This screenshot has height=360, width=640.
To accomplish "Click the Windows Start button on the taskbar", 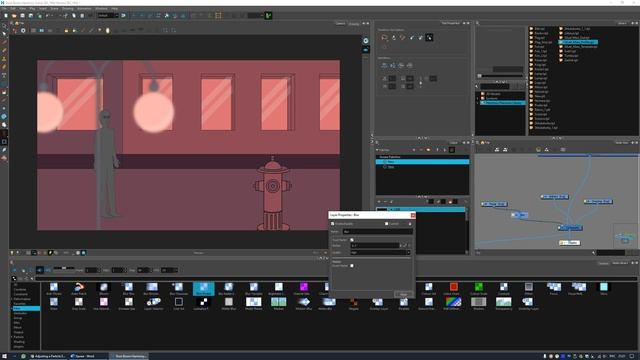I will click(4, 356).
